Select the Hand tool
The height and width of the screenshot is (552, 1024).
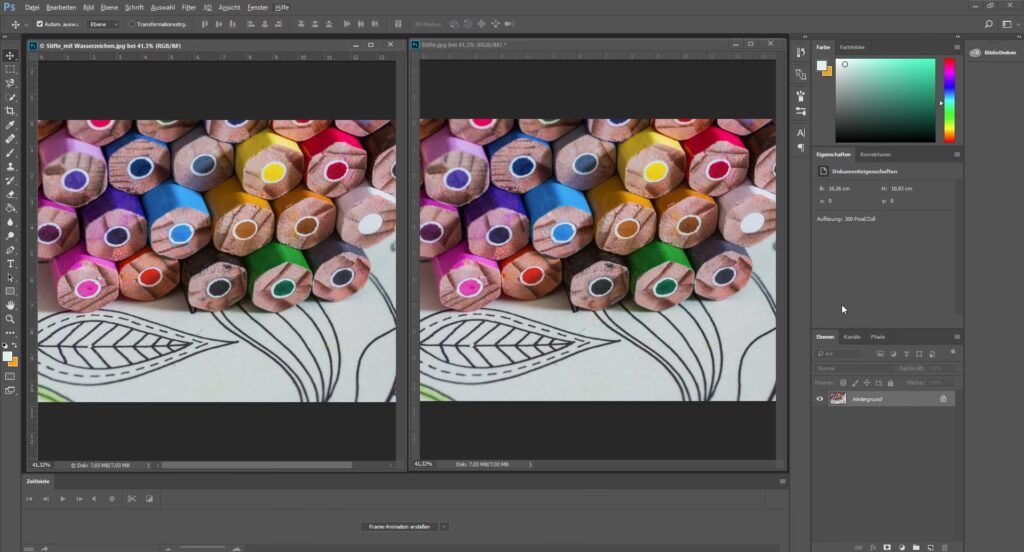[x=10, y=305]
